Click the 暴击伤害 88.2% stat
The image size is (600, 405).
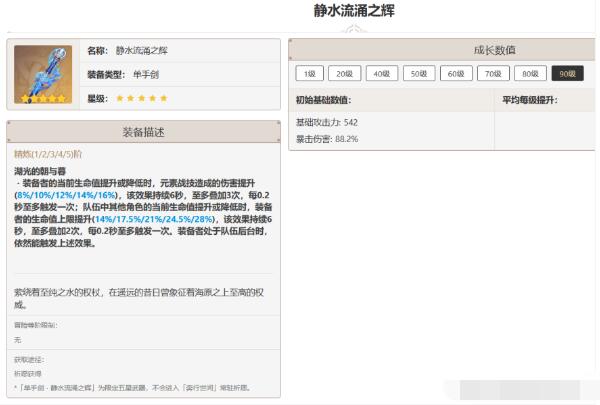click(x=327, y=139)
